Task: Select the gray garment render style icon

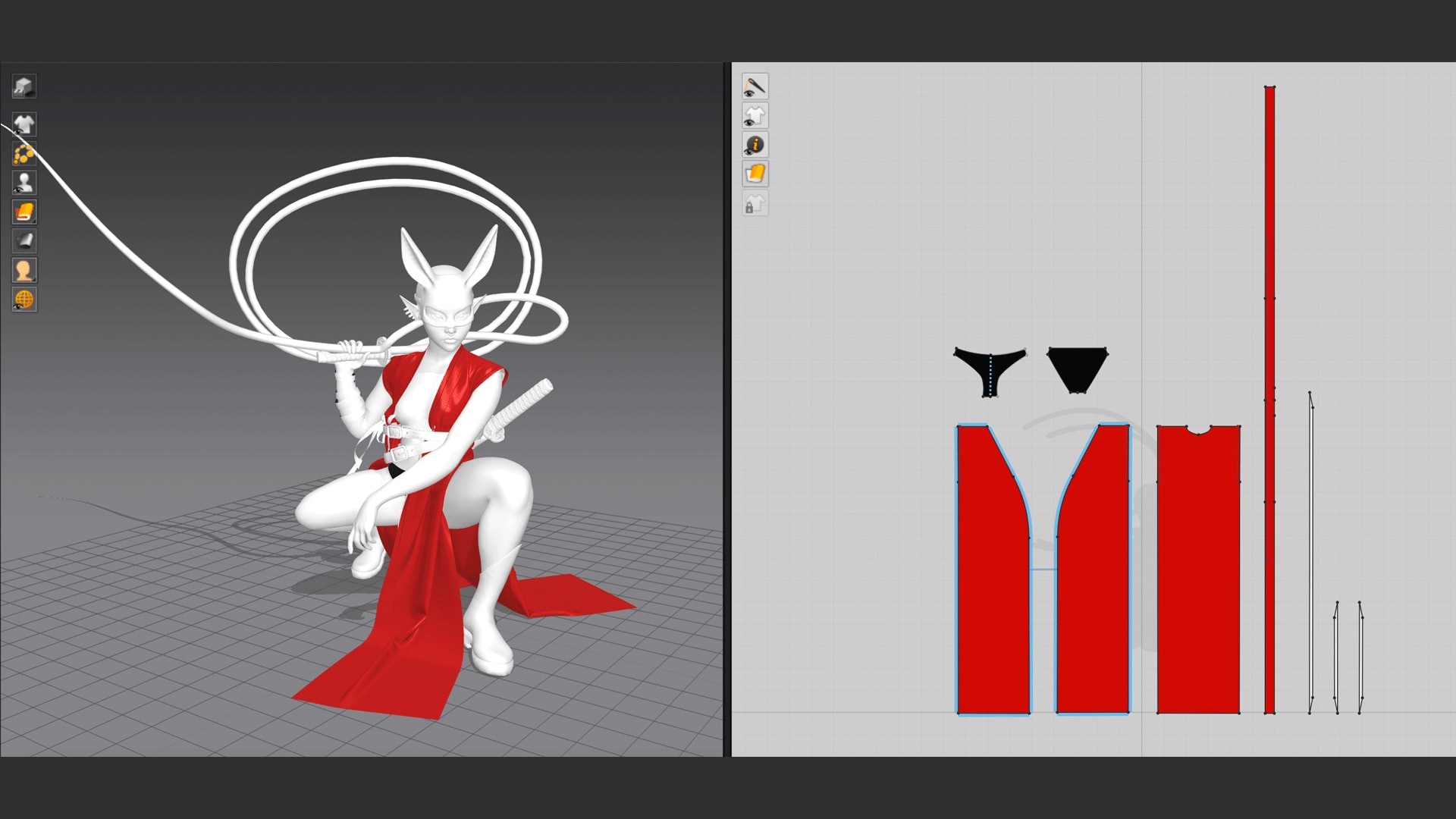Action: click(24, 241)
